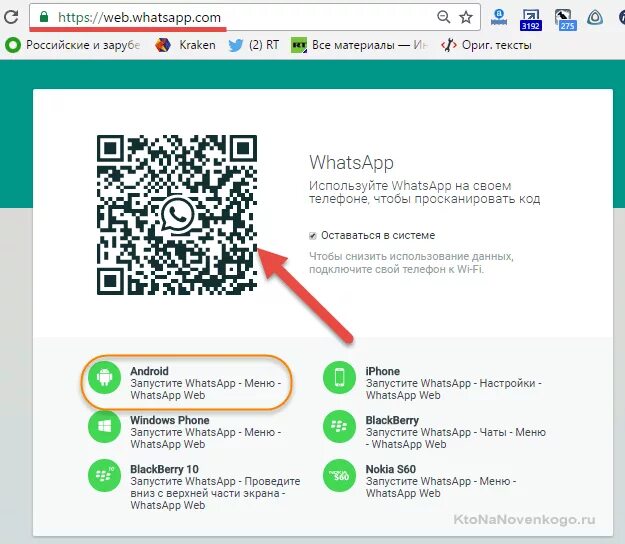Bookmark this page with the star icon

click(466, 17)
